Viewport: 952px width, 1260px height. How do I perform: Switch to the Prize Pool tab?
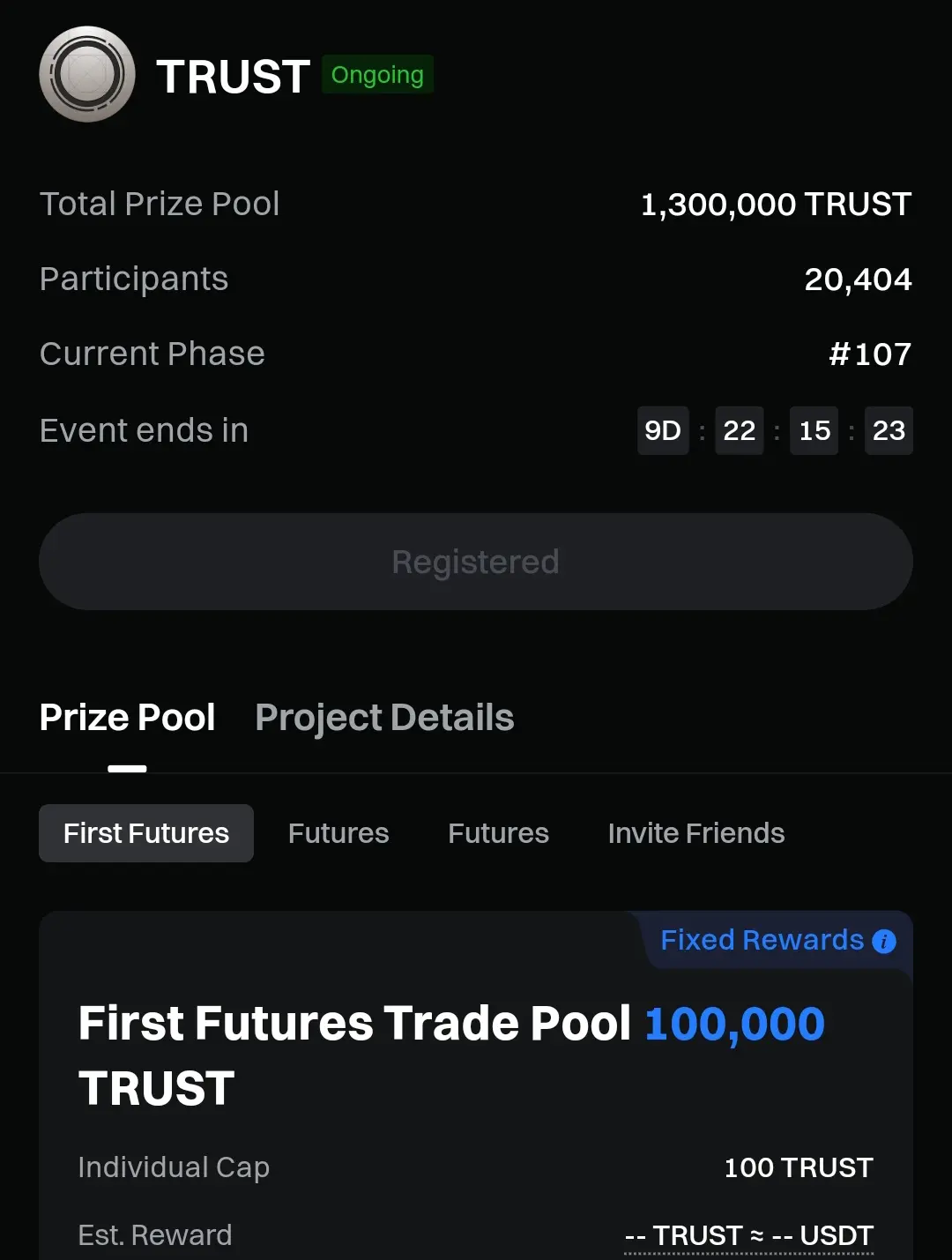(128, 718)
